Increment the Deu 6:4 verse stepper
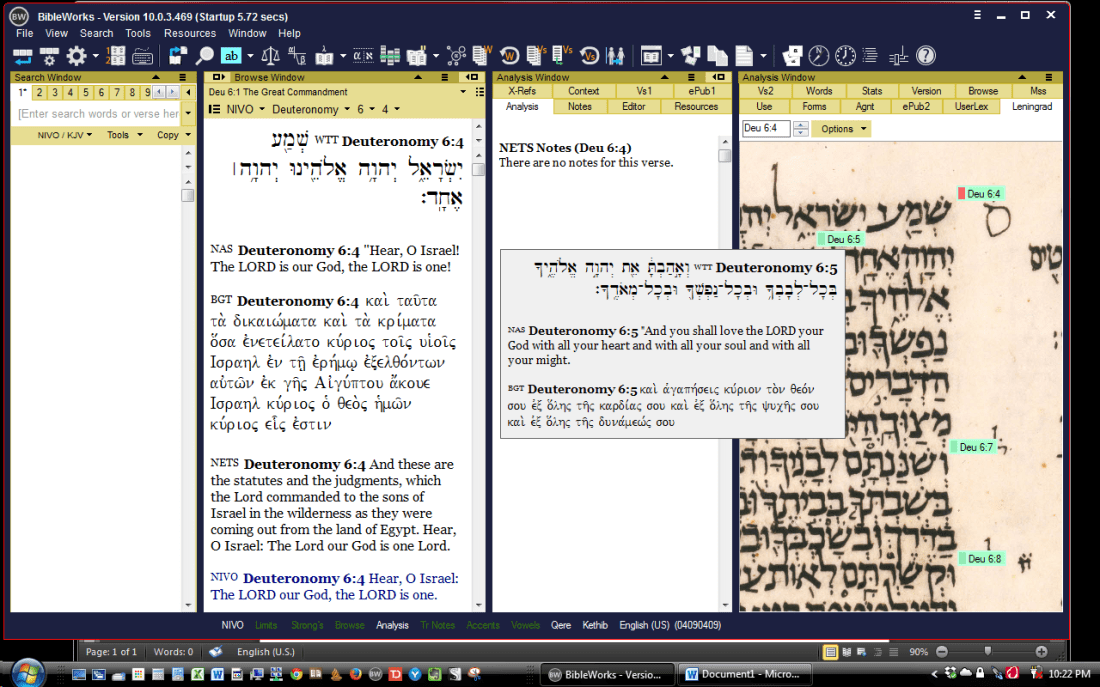This screenshot has height=687, width=1100. 801,124
